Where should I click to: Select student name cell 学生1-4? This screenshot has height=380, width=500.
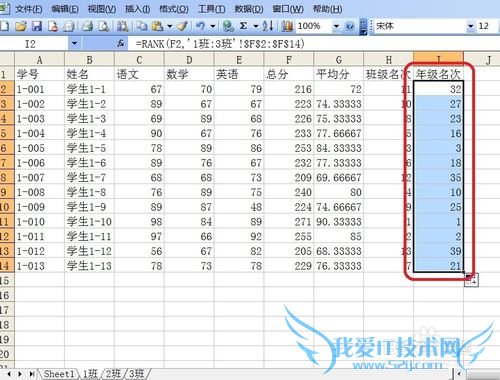(89, 133)
